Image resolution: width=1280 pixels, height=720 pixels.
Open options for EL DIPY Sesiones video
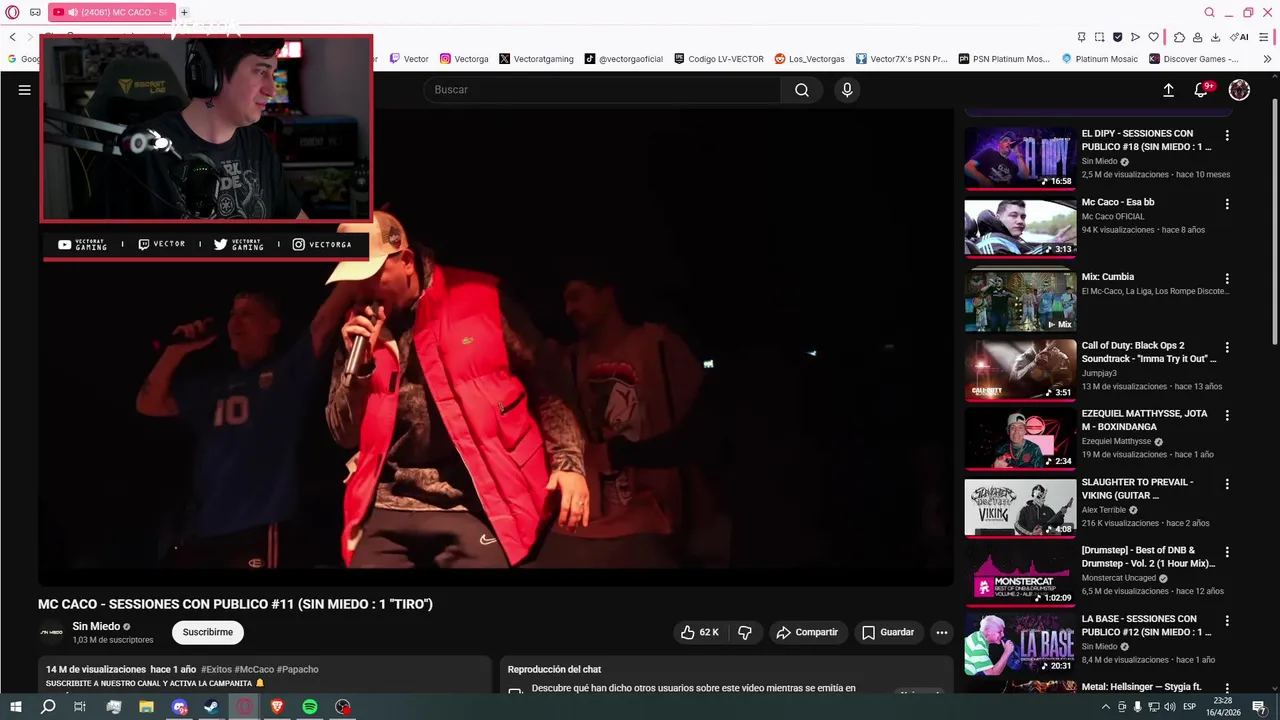click(x=1227, y=135)
